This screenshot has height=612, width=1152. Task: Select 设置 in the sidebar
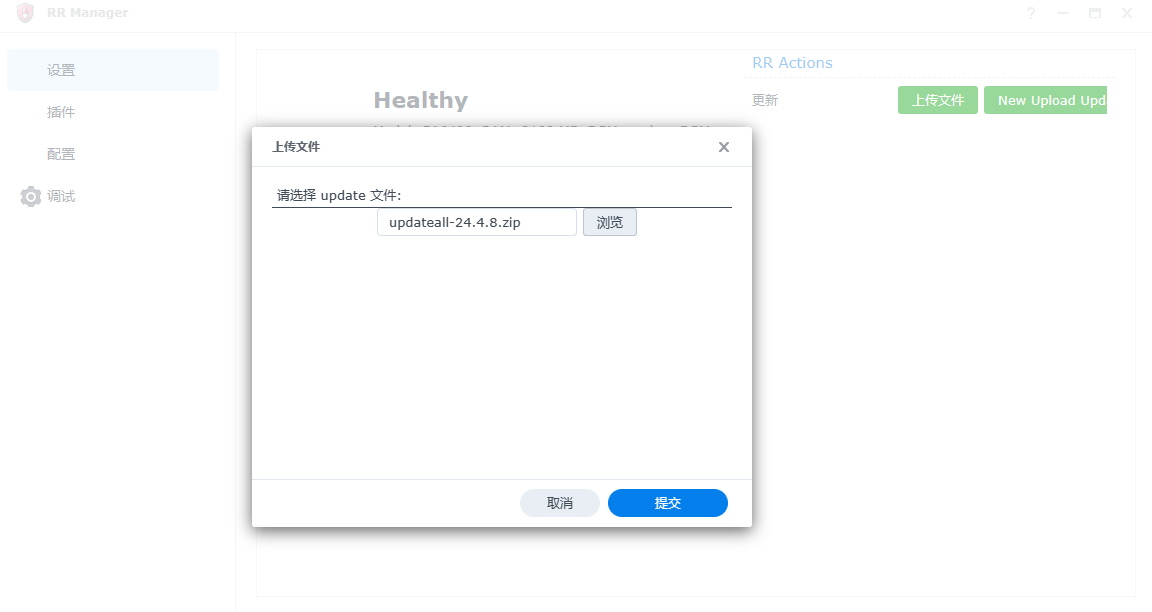pos(61,70)
